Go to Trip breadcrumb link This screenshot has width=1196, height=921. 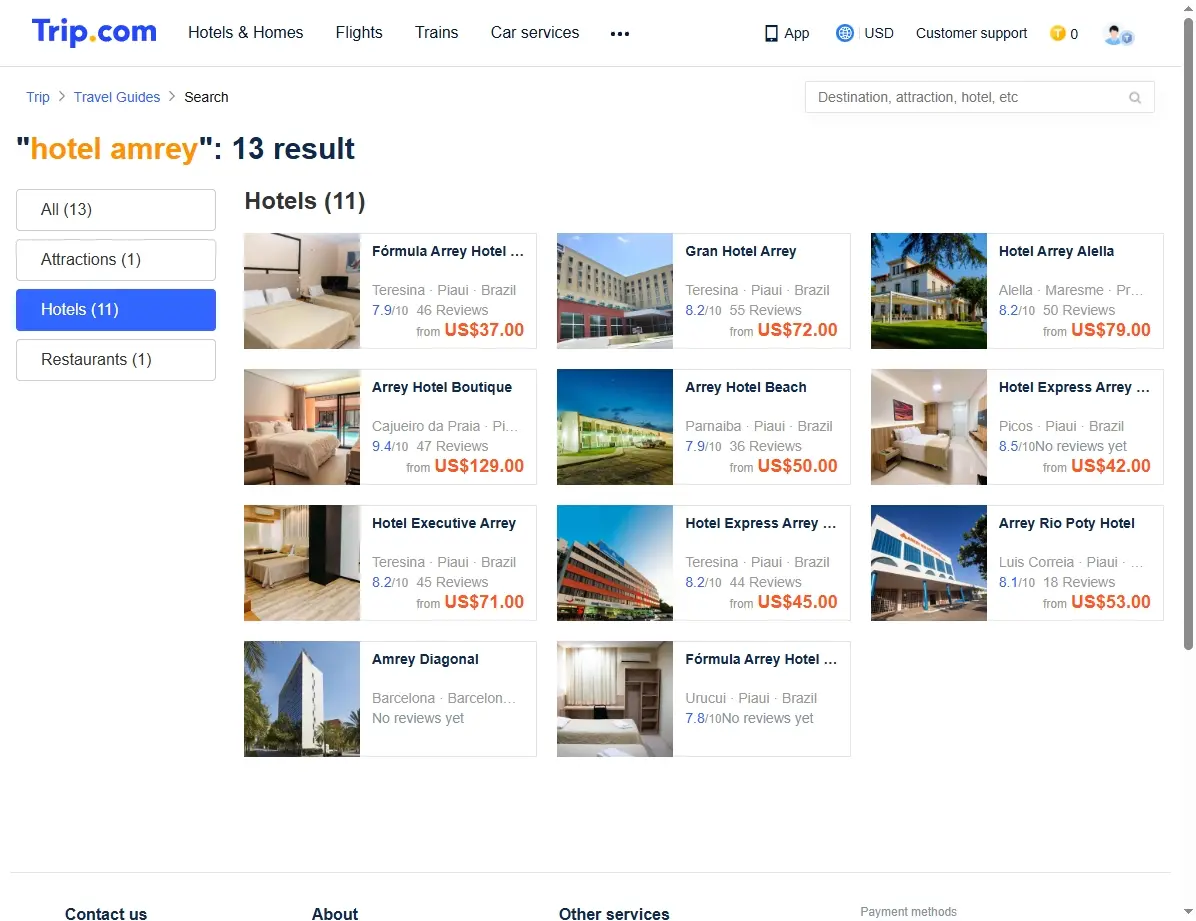coord(37,97)
